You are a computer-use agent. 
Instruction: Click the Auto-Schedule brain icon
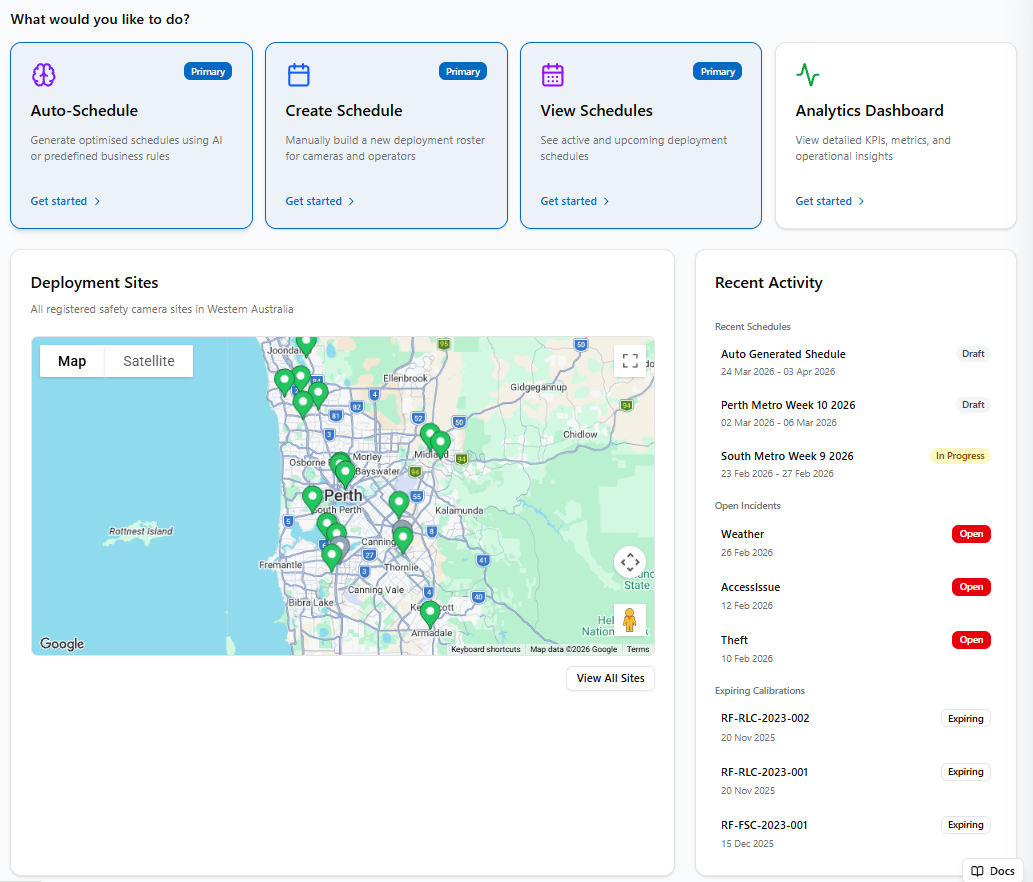[x=43, y=74]
